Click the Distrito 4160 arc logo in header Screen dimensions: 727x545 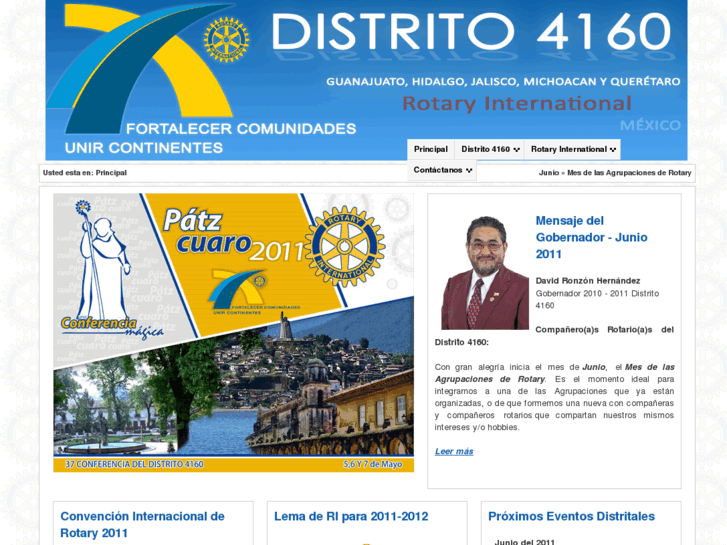tap(139, 69)
